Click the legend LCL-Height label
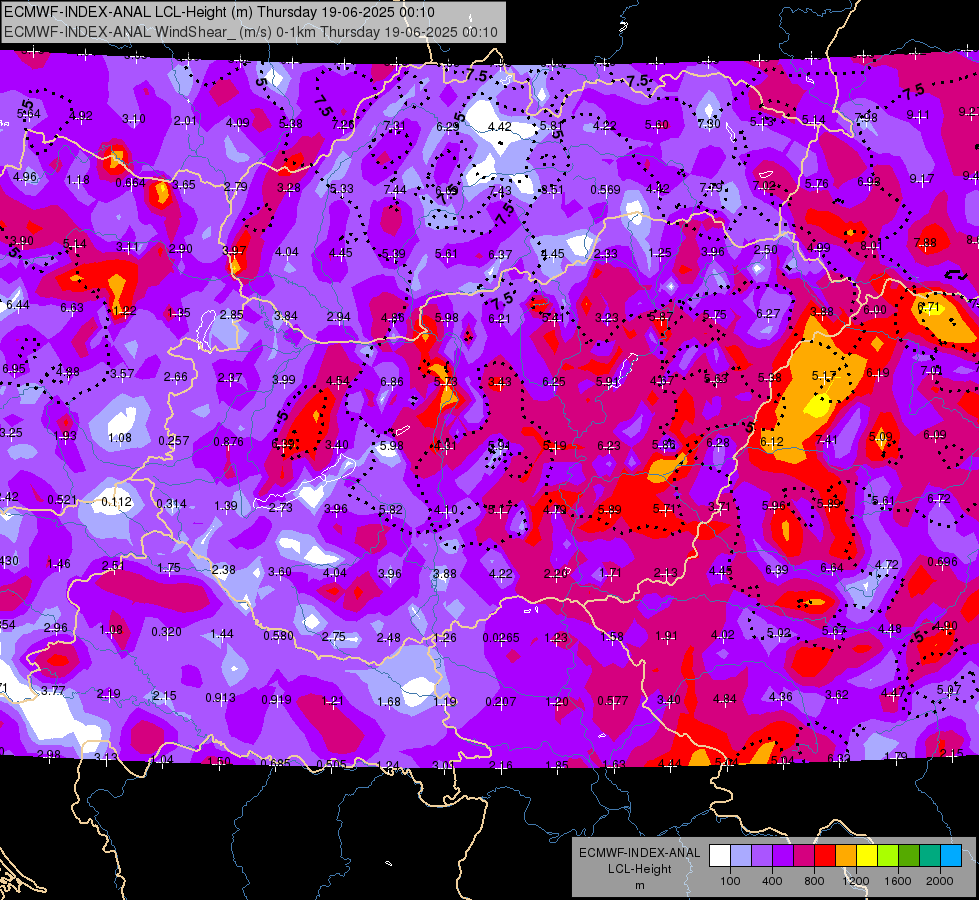The image size is (979, 900). click(639, 869)
